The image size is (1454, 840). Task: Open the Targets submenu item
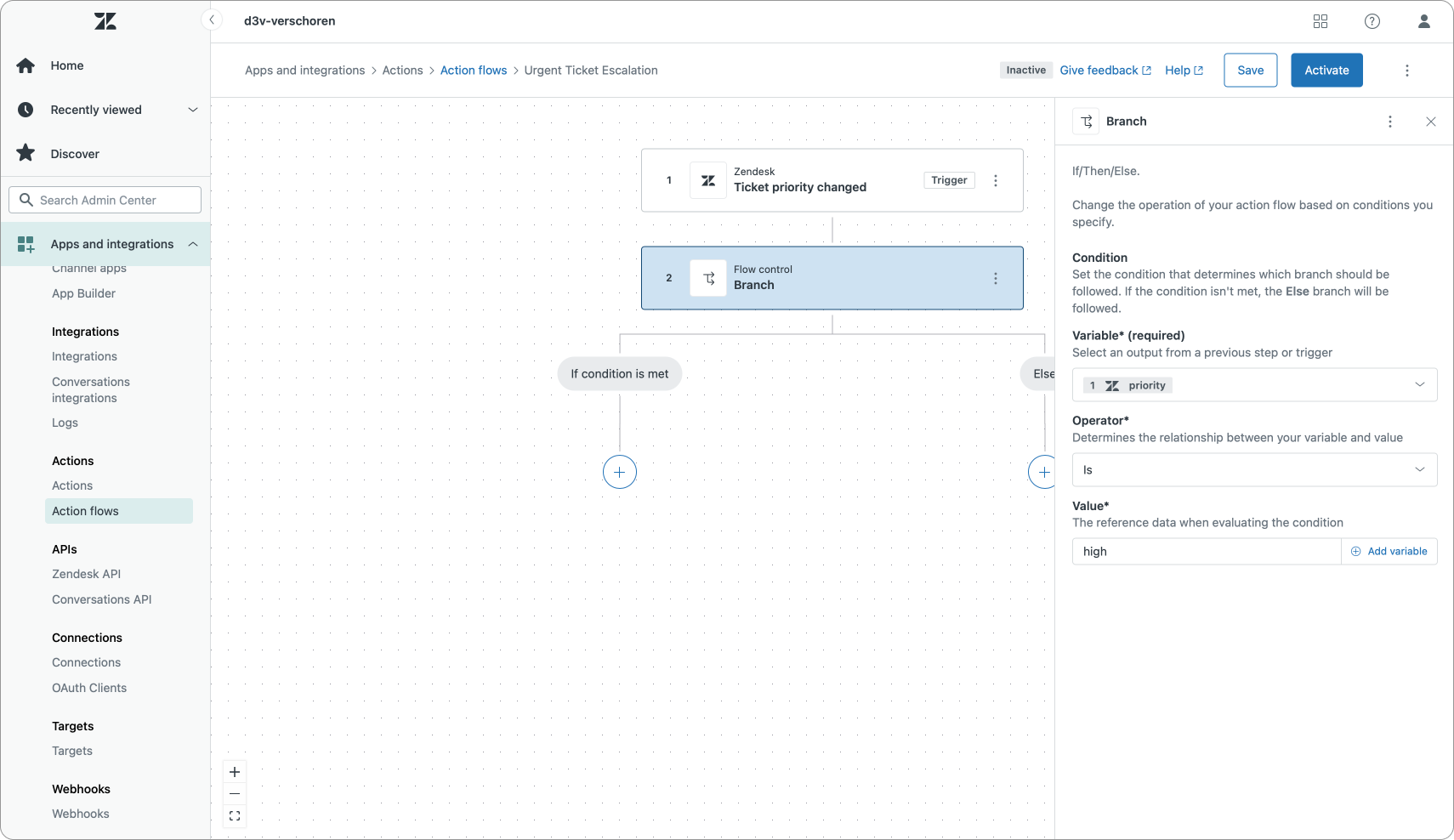pyautogui.click(x=72, y=751)
